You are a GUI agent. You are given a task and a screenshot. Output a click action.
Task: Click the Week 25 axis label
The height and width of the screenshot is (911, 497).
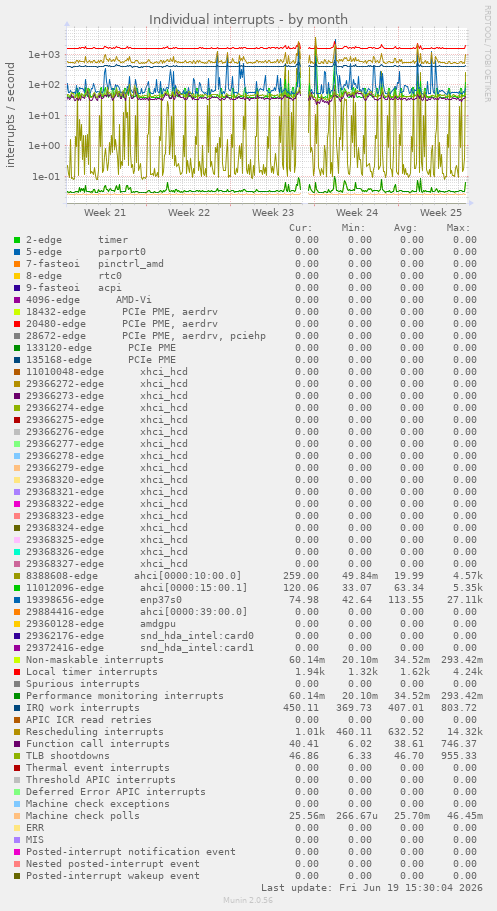point(441,213)
